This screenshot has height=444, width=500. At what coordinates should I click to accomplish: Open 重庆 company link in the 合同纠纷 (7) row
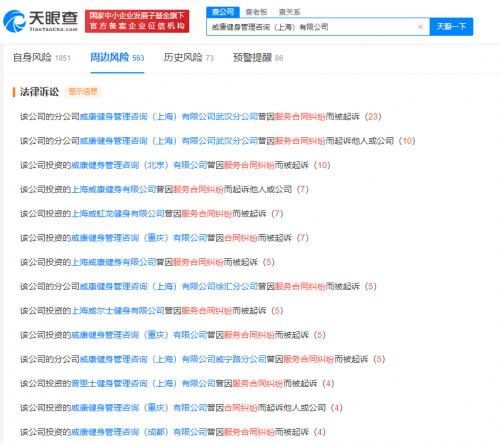pos(139,238)
